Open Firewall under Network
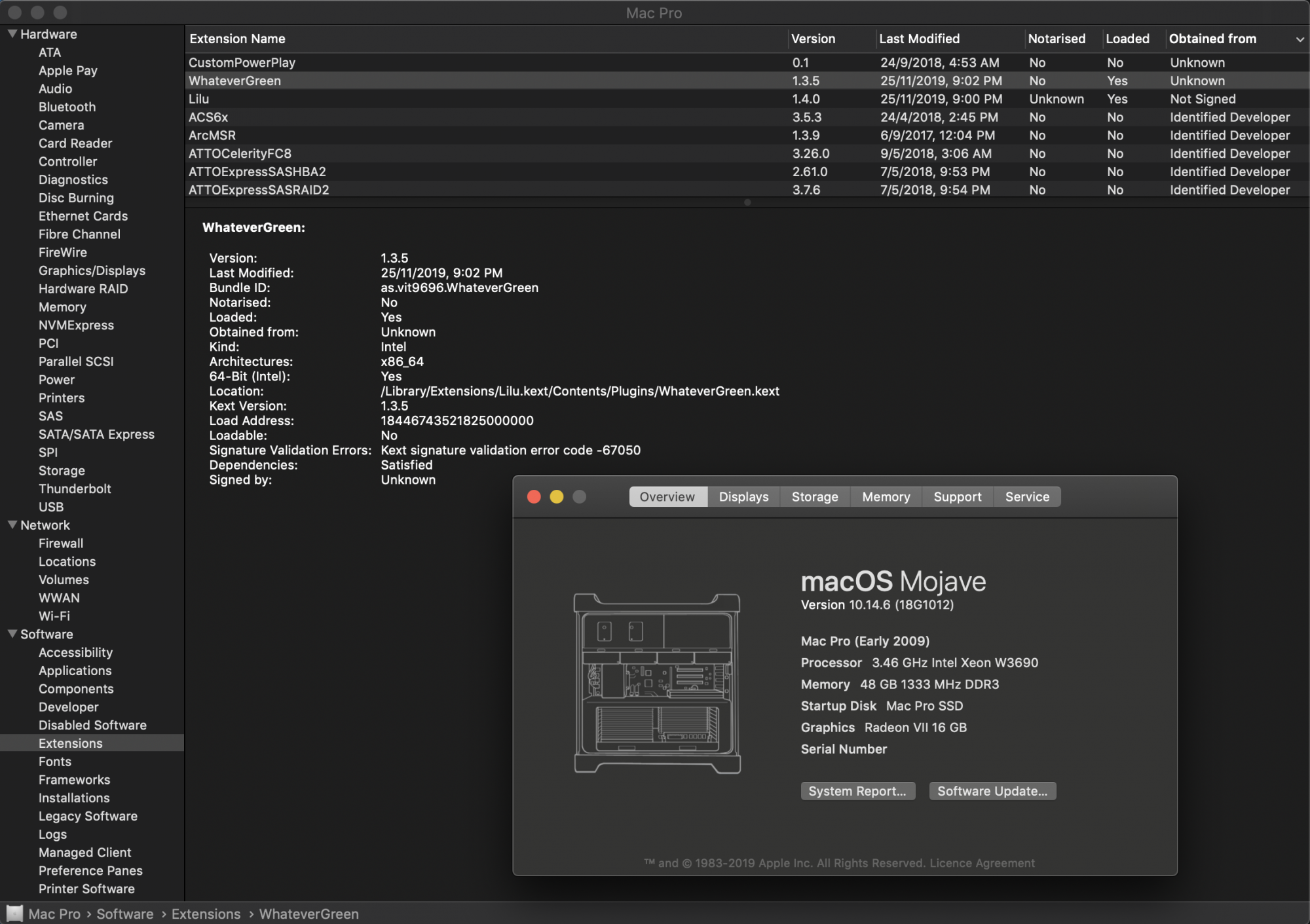 point(61,544)
